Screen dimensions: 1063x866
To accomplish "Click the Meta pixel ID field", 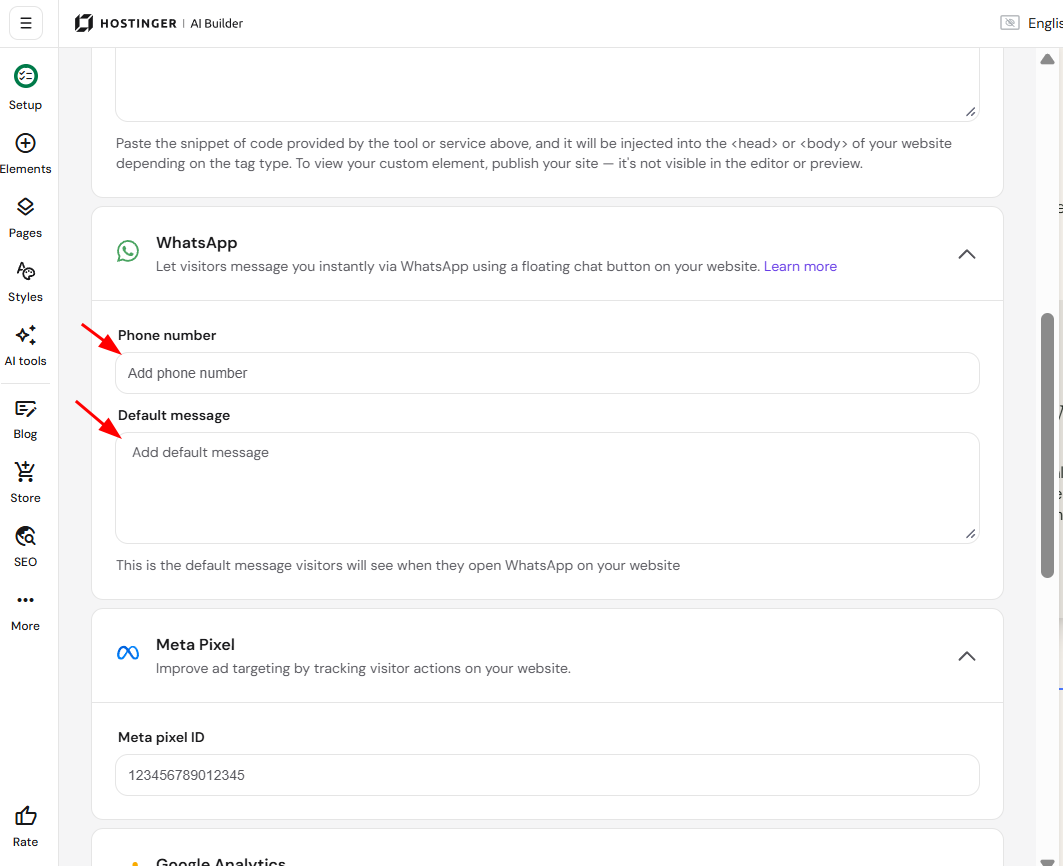I will [547, 775].
